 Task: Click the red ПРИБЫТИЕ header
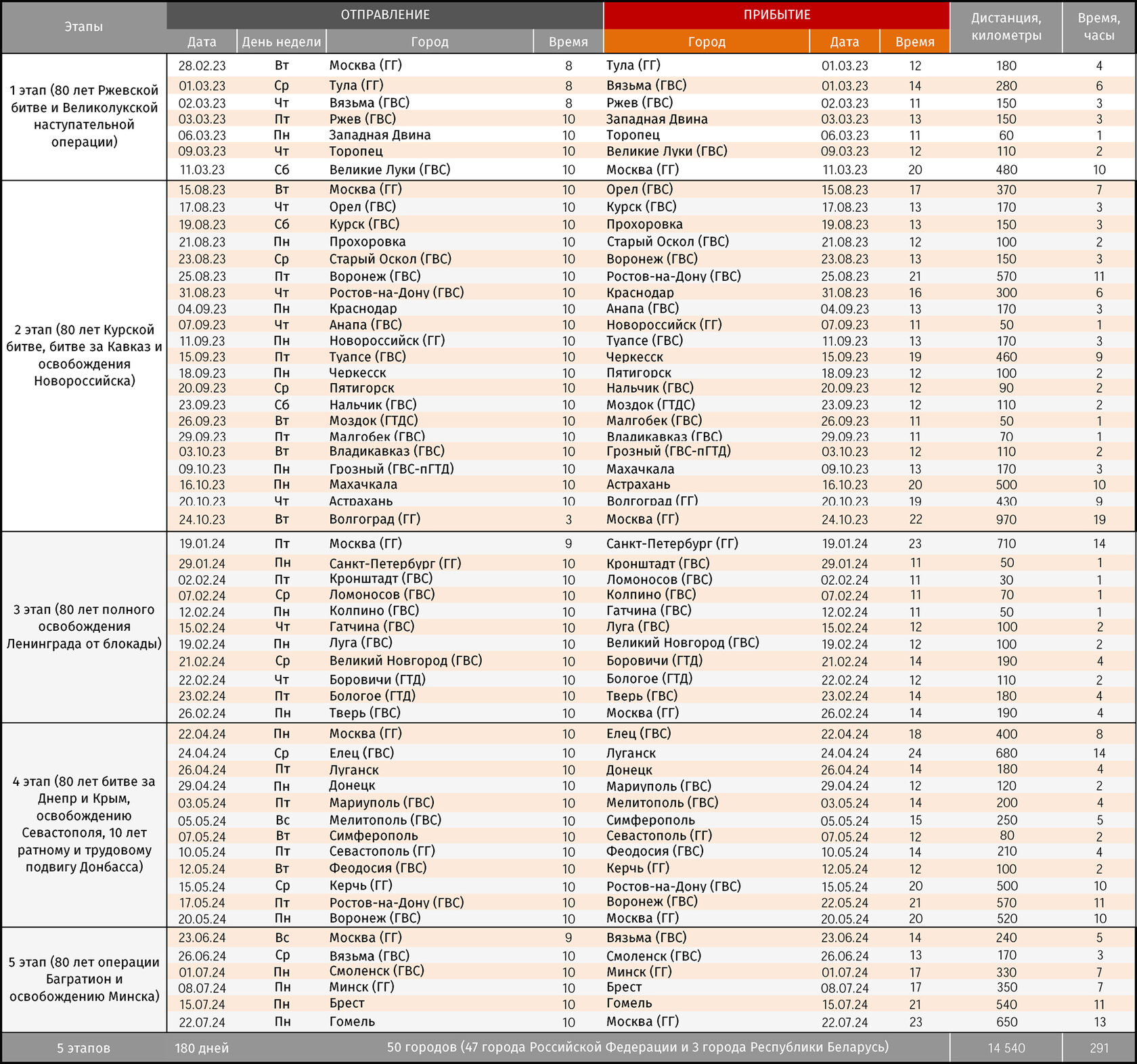click(776, 15)
